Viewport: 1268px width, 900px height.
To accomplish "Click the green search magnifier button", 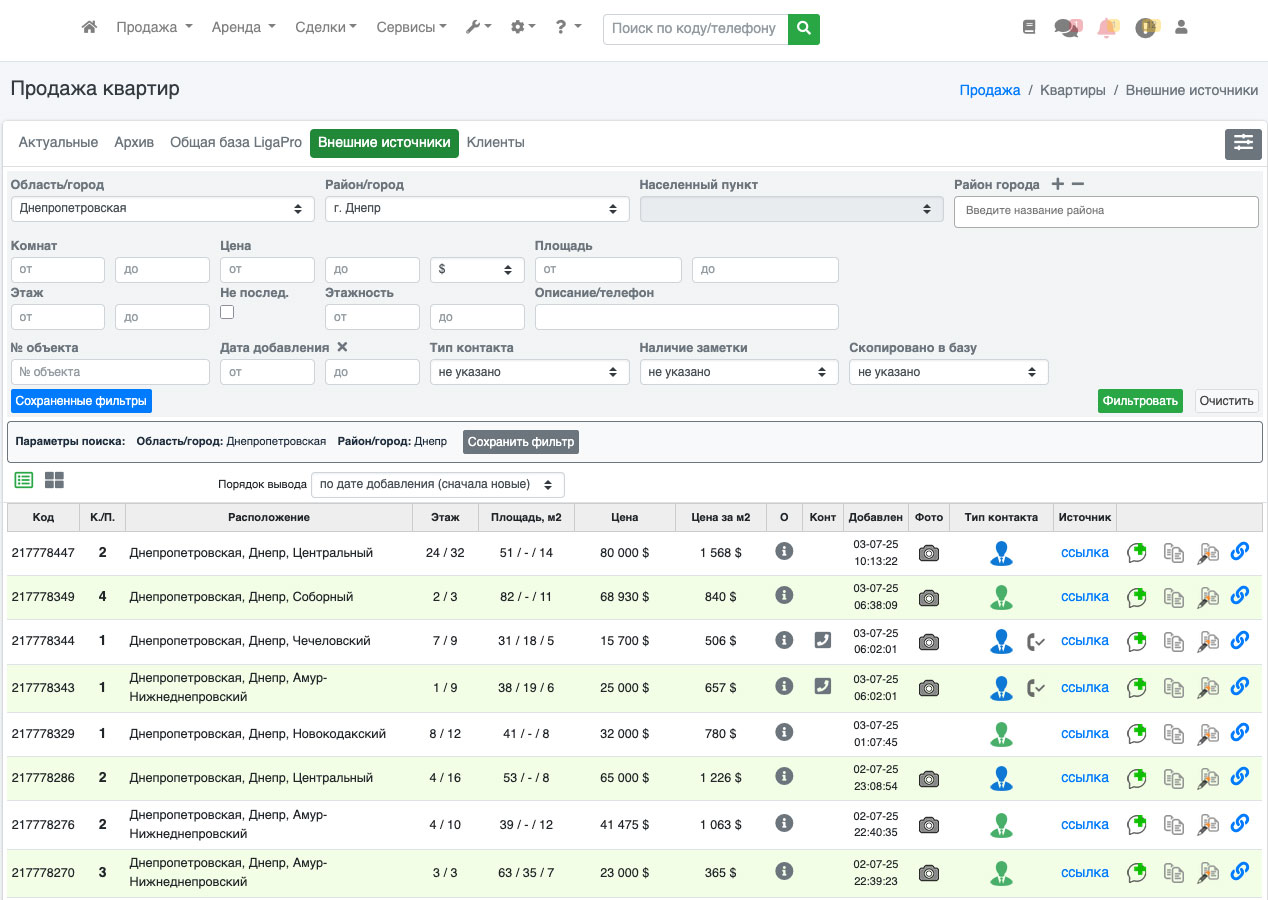I will pyautogui.click(x=803, y=29).
